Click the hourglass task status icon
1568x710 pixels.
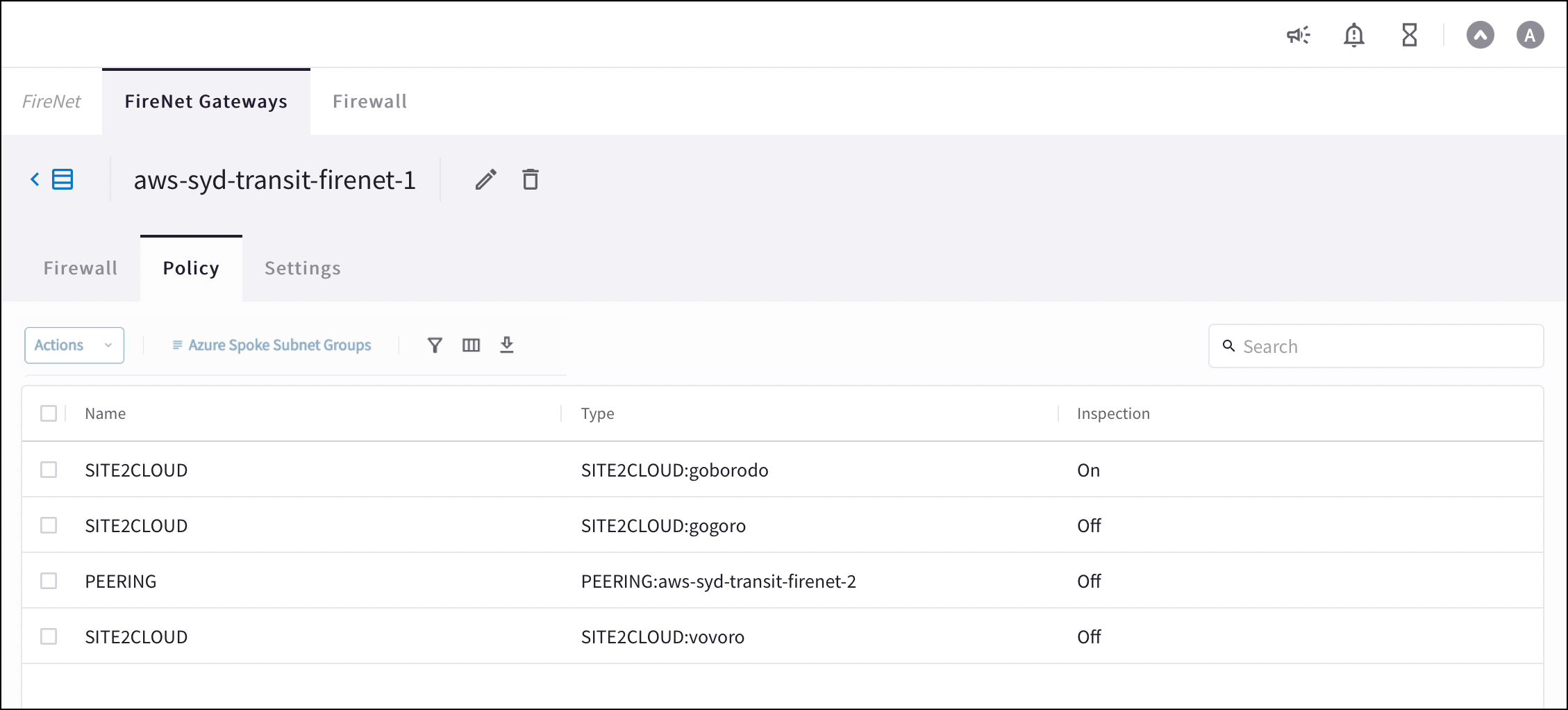tap(1409, 35)
